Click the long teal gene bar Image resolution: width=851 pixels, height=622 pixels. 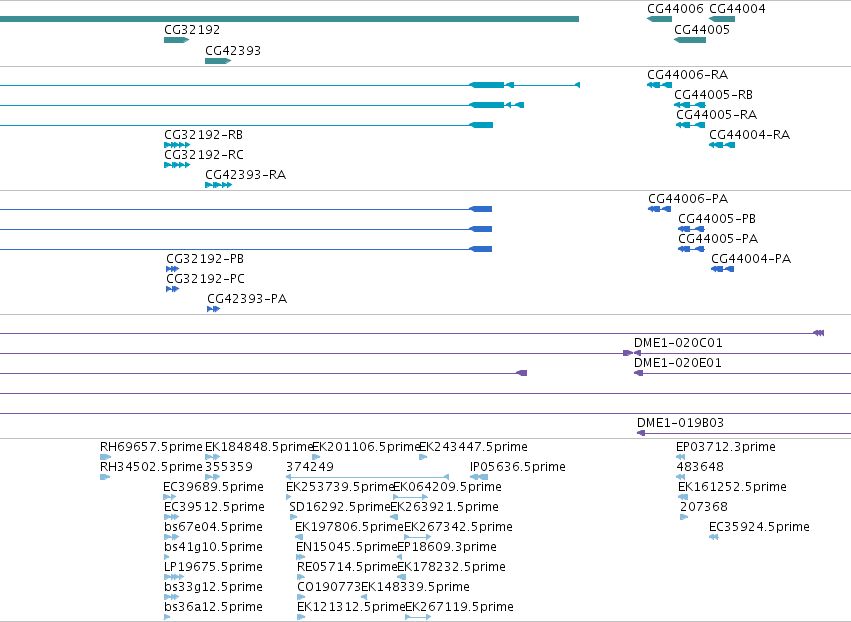289,19
